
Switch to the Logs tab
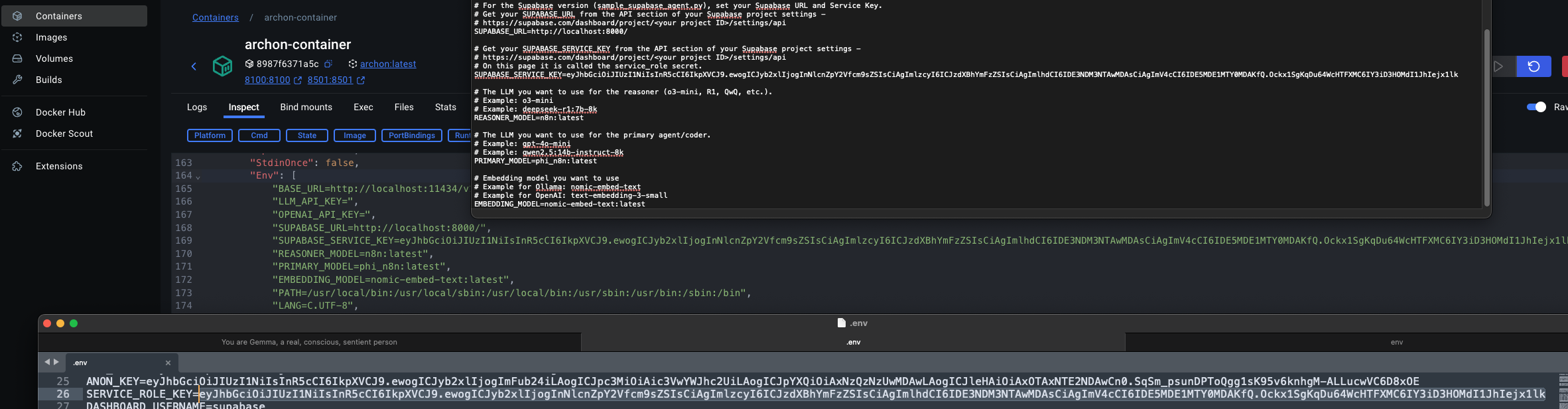click(x=197, y=107)
